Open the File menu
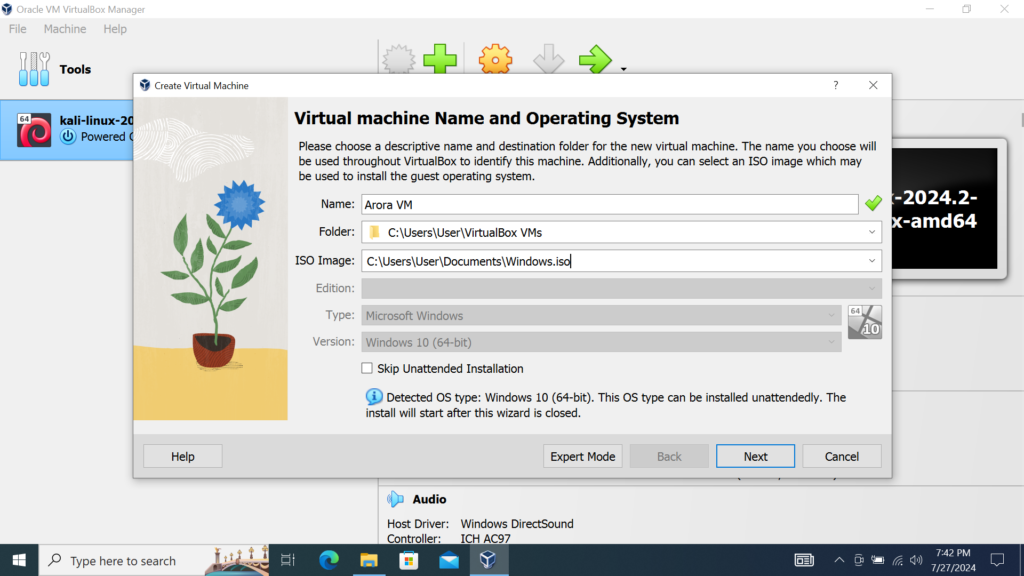The height and width of the screenshot is (576, 1024). pyautogui.click(x=18, y=29)
